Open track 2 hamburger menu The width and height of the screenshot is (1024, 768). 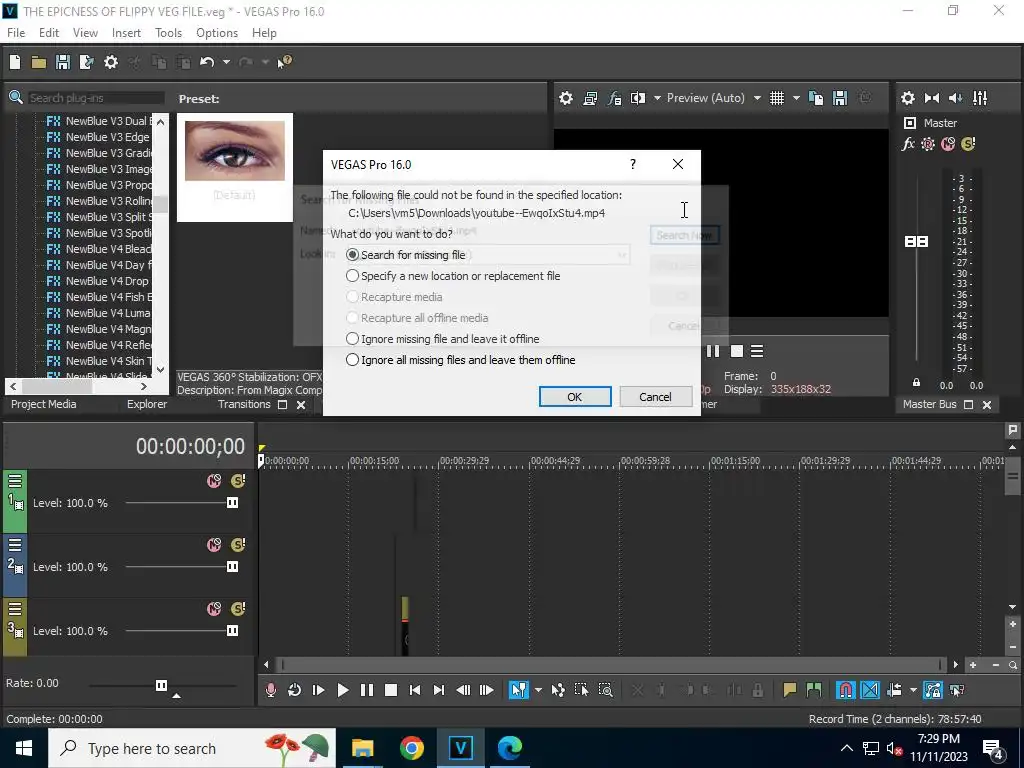tap(15, 545)
